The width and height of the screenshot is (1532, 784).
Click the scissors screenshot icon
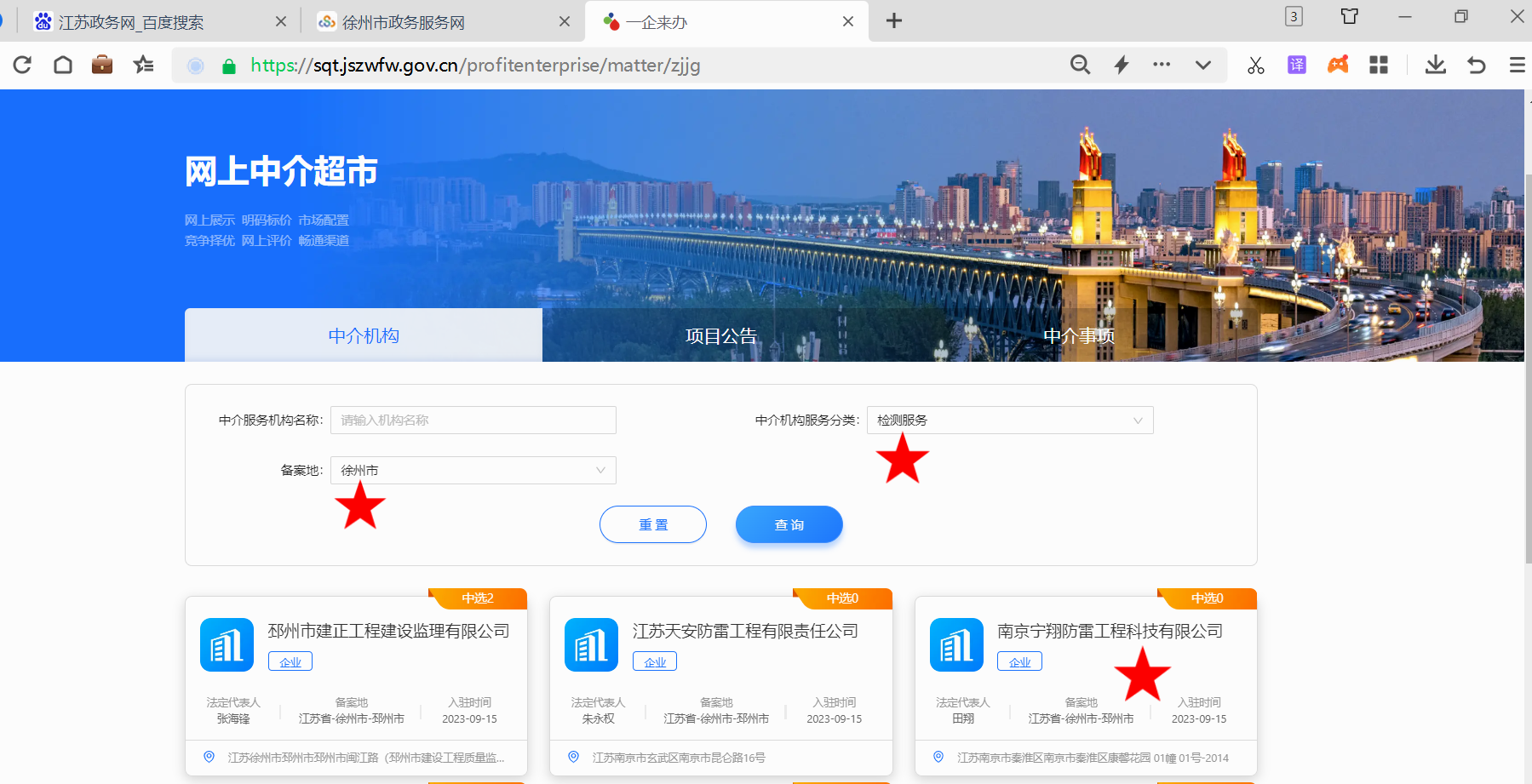click(1255, 65)
